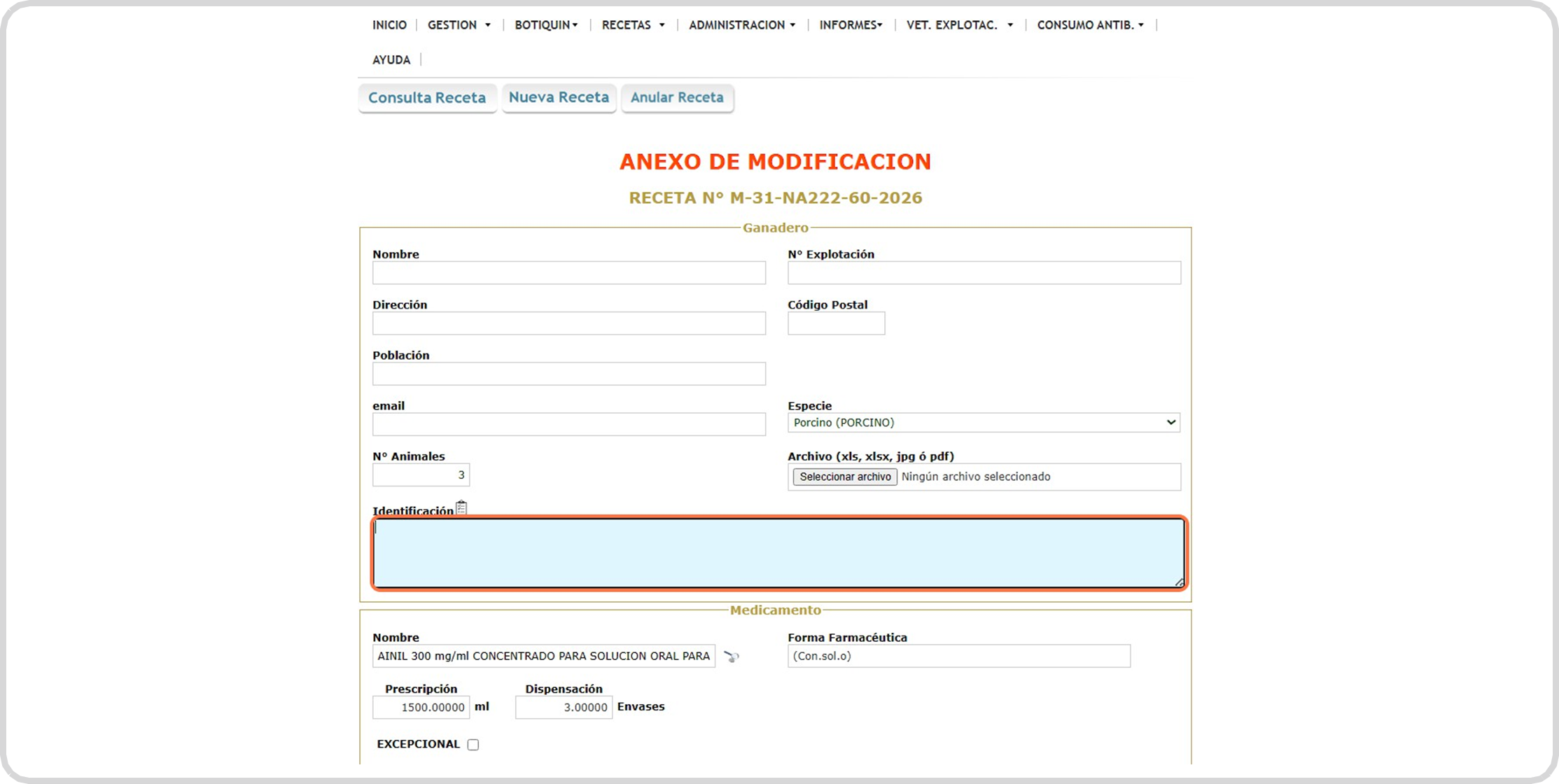Image resolution: width=1559 pixels, height=784 pixels.
Task: Open the RECETAS menu
Action: click(633, 25)
